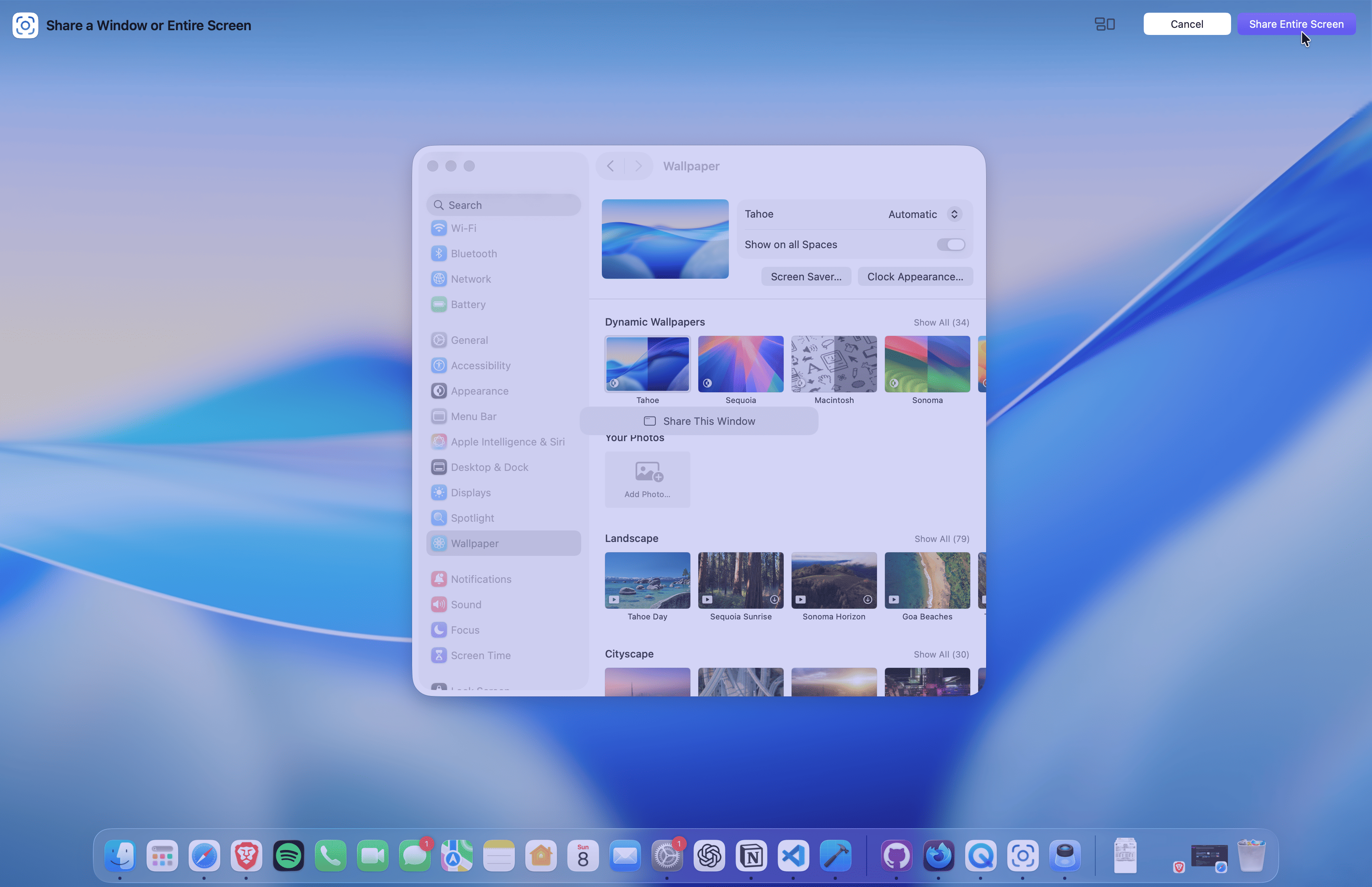Launch ChatGPT from the Dock

(x=709, y=856)
